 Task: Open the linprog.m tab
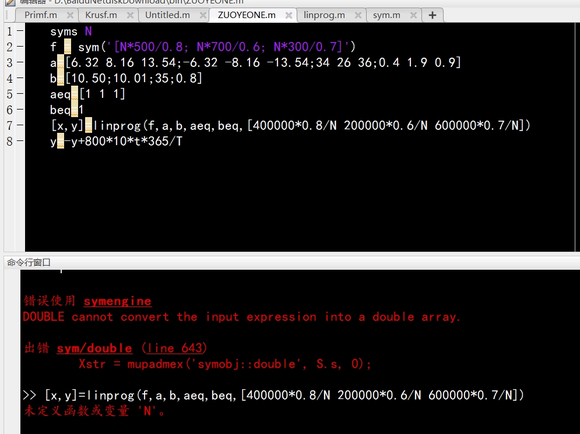pyautogui.click(x=324, y=15)
